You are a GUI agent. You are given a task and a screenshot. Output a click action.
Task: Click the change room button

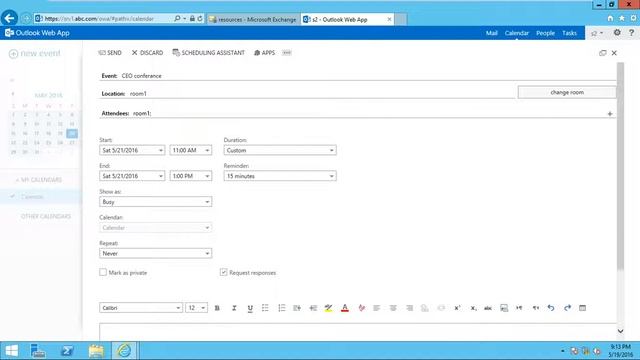[x=567, y=92]
